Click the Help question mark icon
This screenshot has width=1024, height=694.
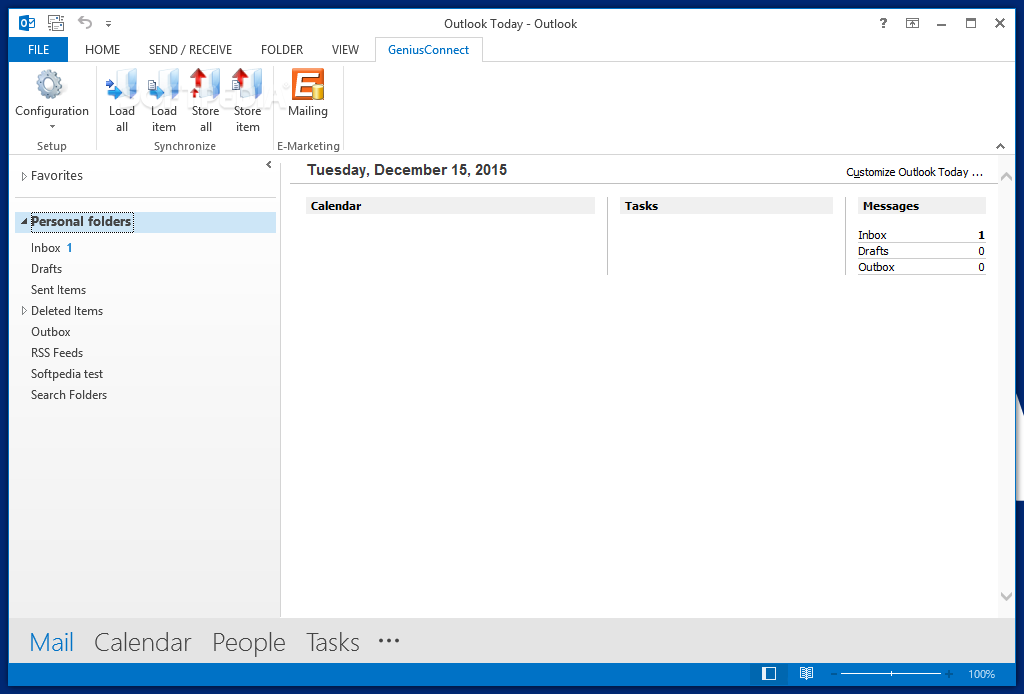coord(883,24)
